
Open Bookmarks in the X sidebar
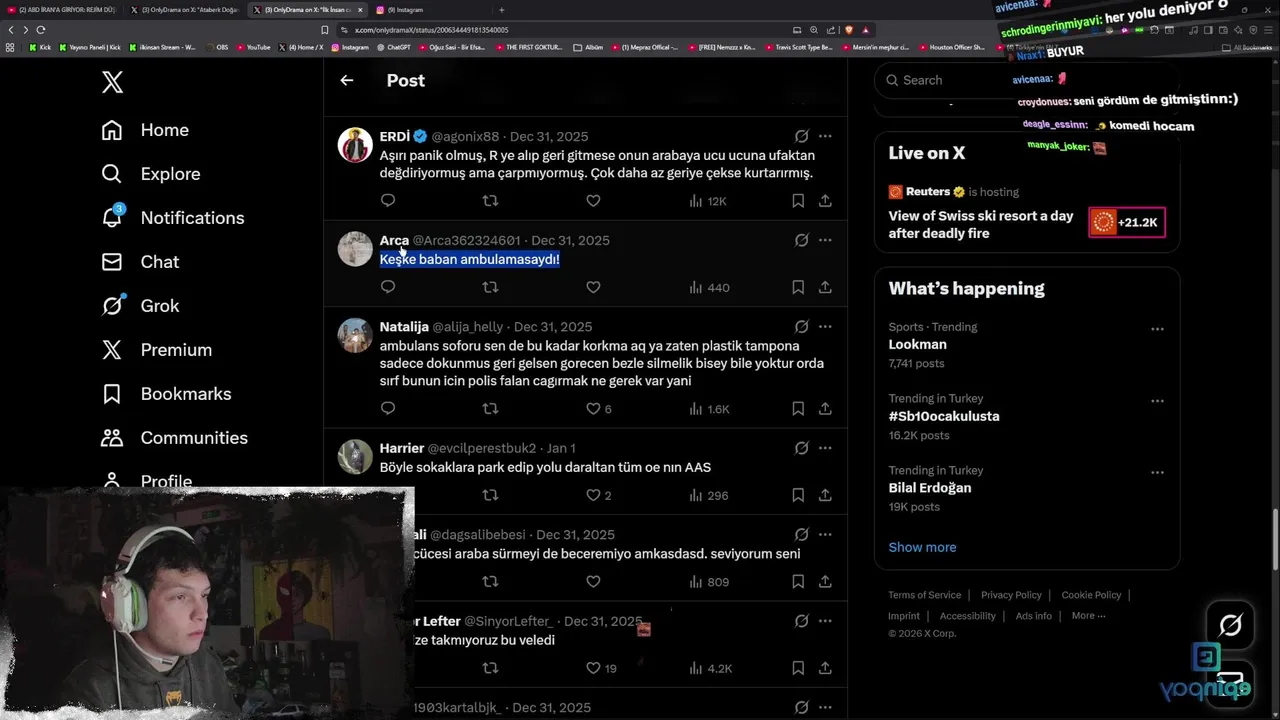coord(166,394)
